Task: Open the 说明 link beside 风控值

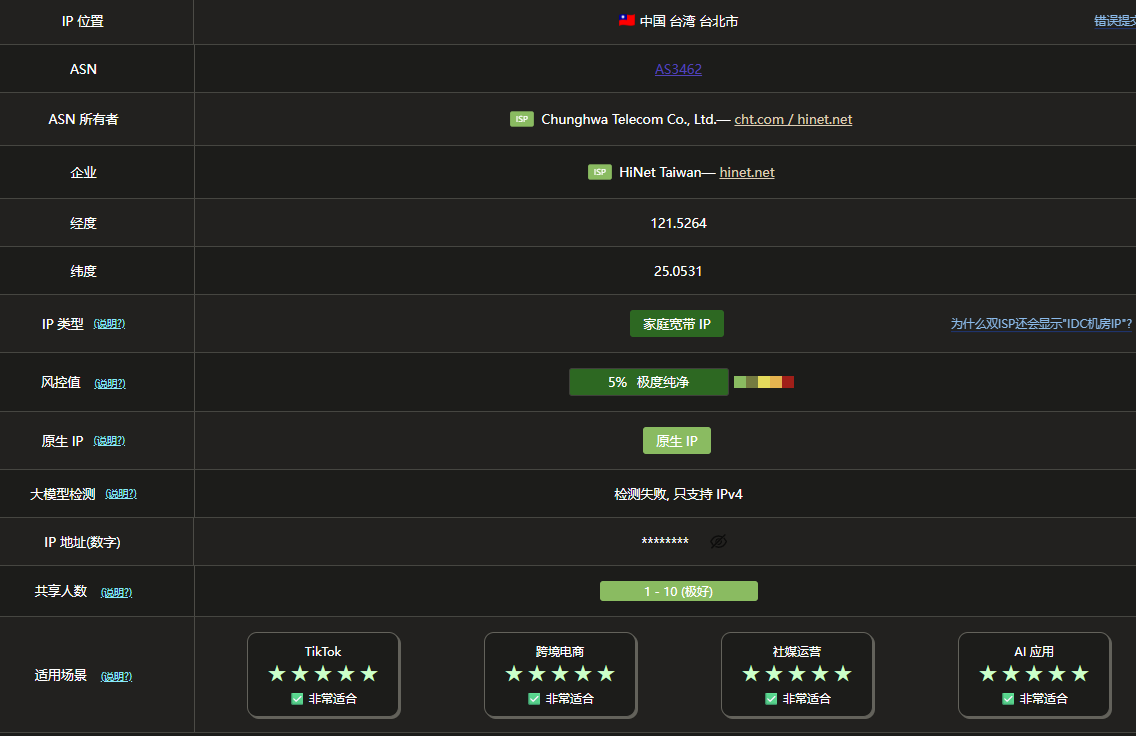Action: point(110,383)
